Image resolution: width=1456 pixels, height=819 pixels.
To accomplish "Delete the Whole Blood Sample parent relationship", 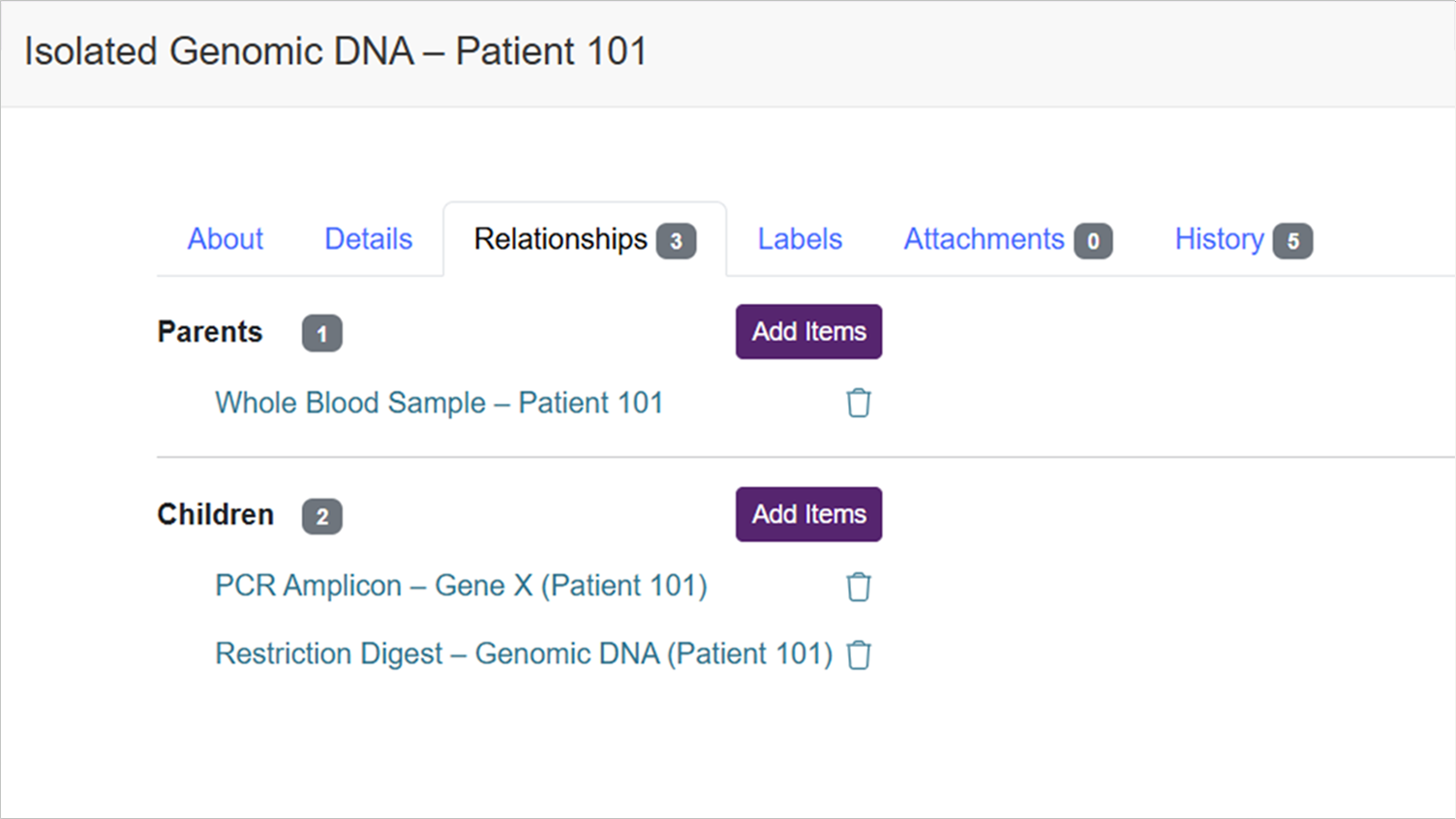I will [859, 403].
